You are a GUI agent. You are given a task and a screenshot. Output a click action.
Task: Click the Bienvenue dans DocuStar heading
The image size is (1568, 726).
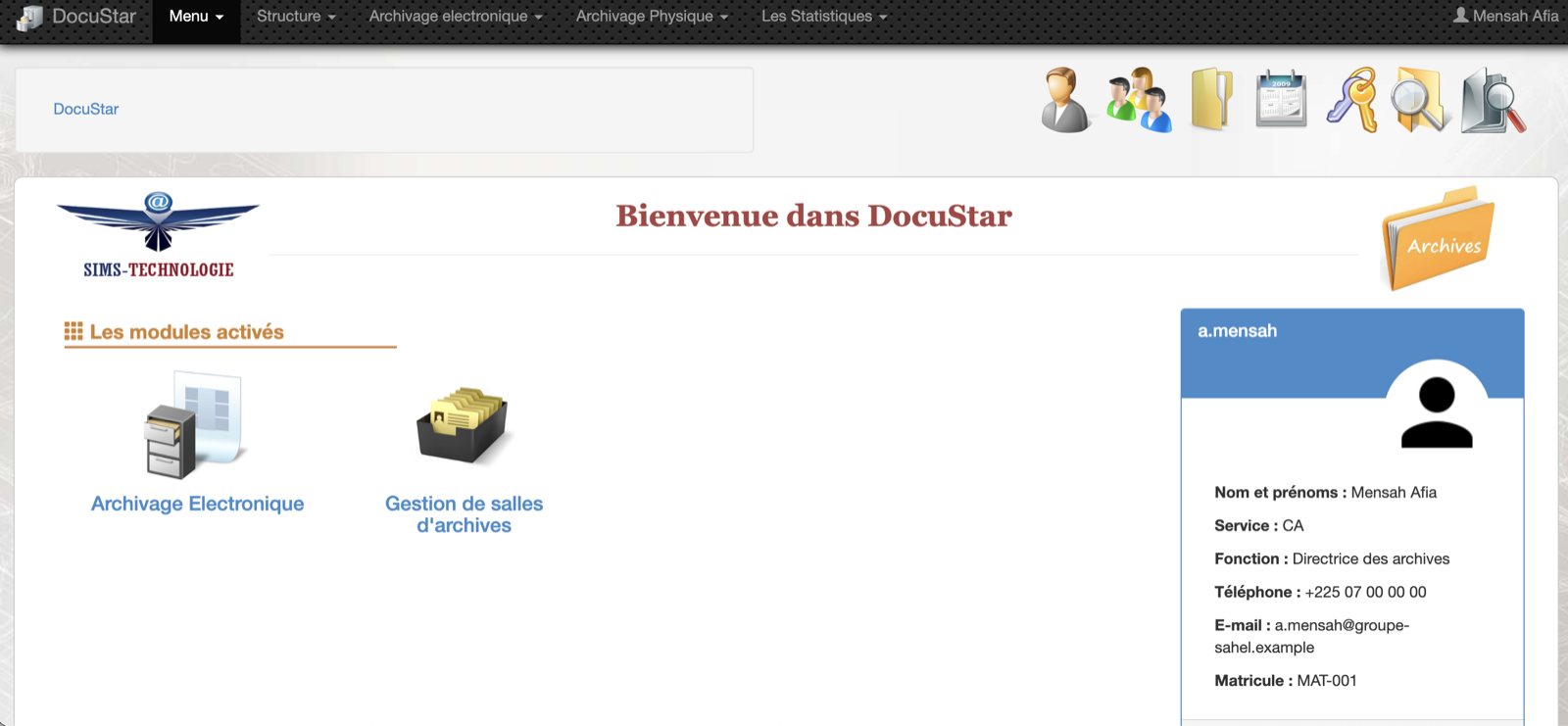(x=813, y=216)
